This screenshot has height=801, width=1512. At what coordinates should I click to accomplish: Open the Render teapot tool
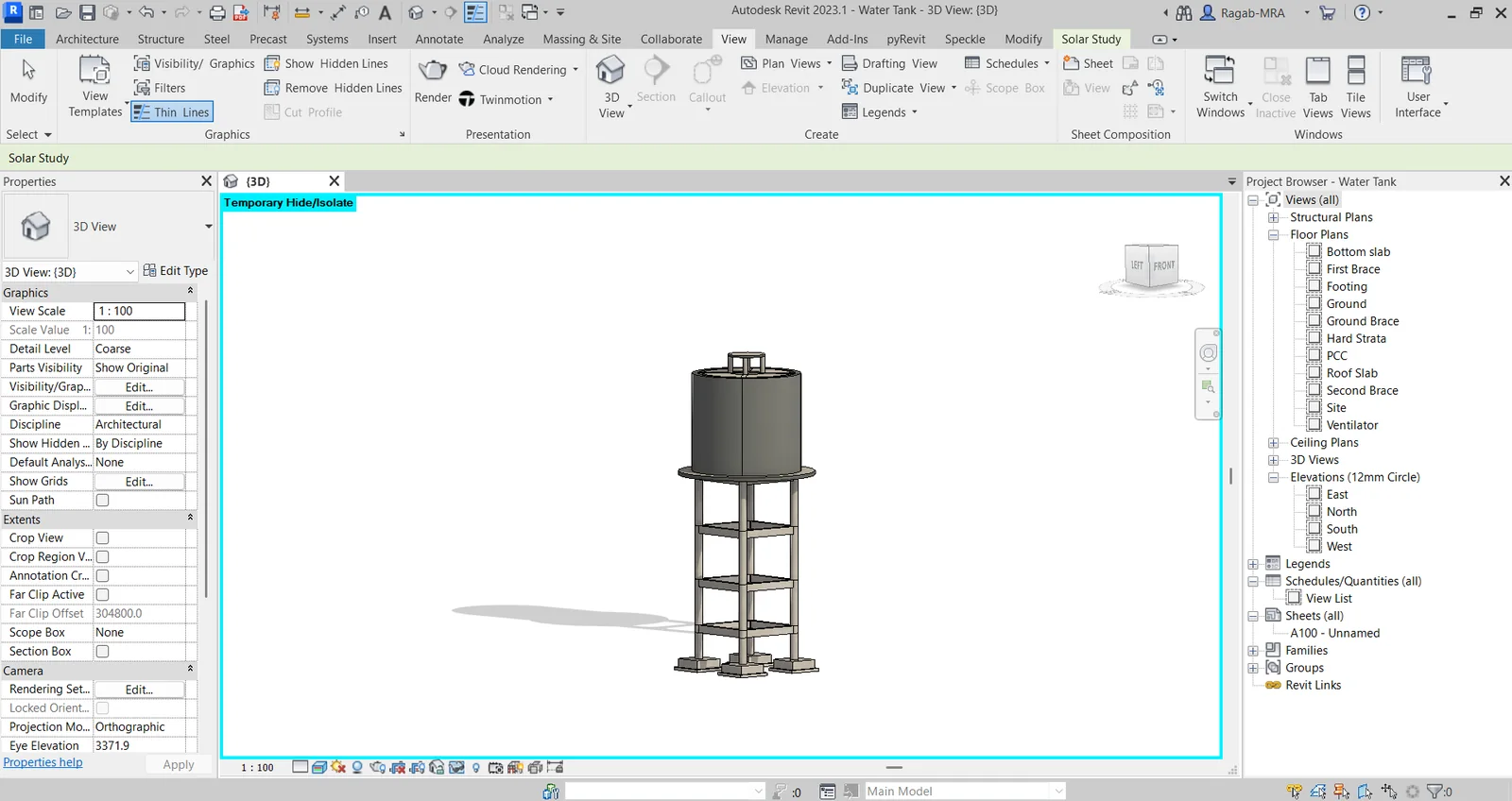[x=433, y=81]
